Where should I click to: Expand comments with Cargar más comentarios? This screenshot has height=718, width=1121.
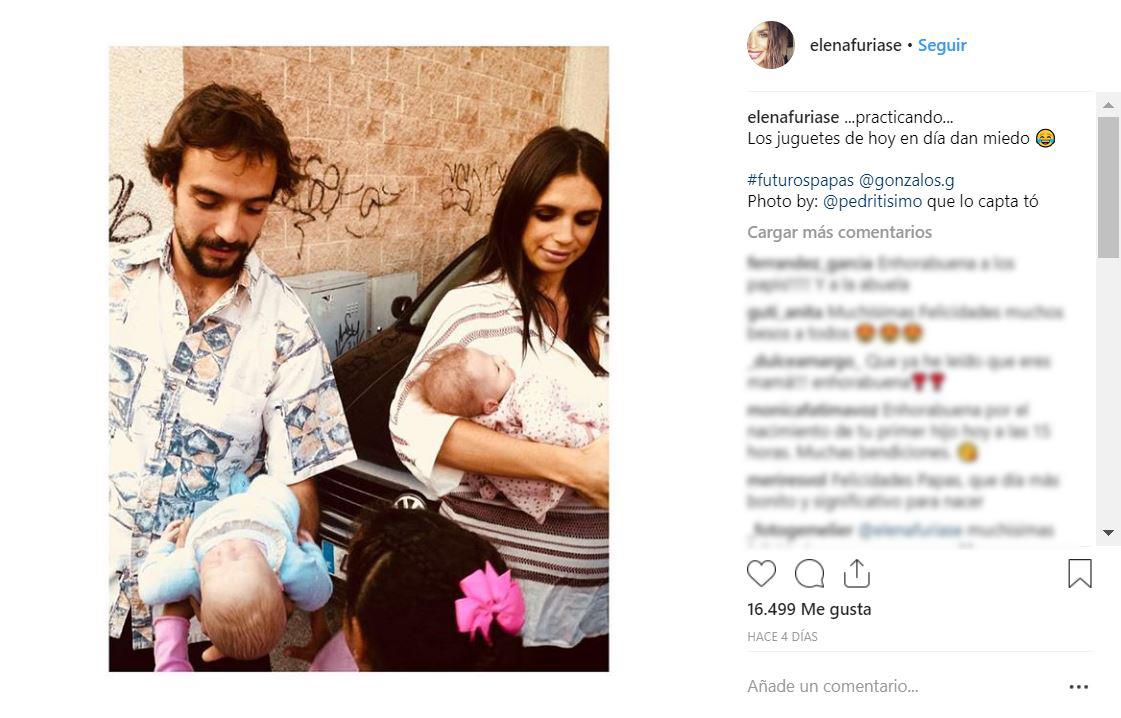(839, 232)
